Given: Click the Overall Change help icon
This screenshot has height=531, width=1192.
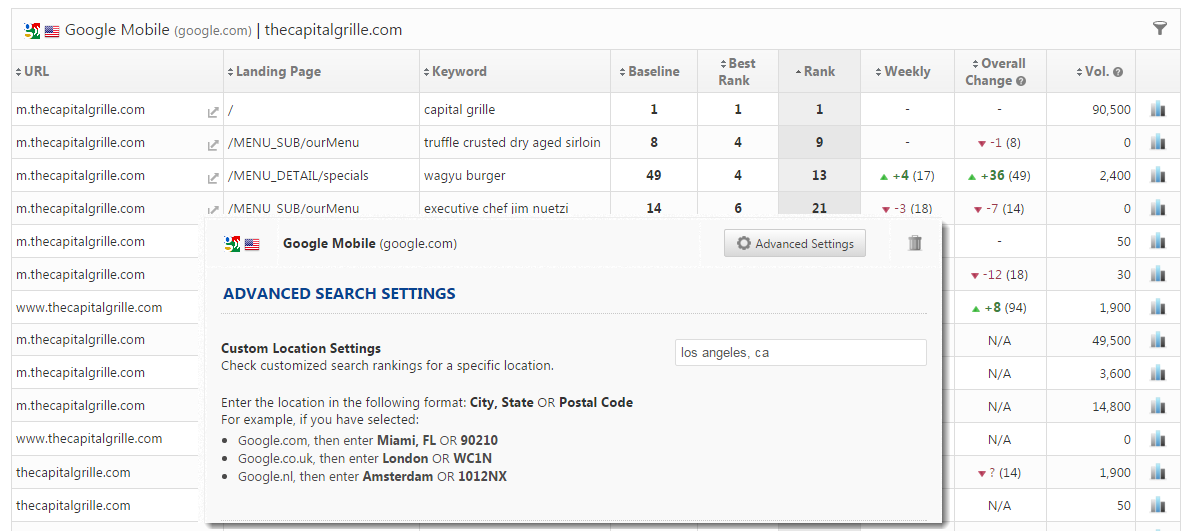Looking at the screenshot, I should click(x=1021, y=81).
